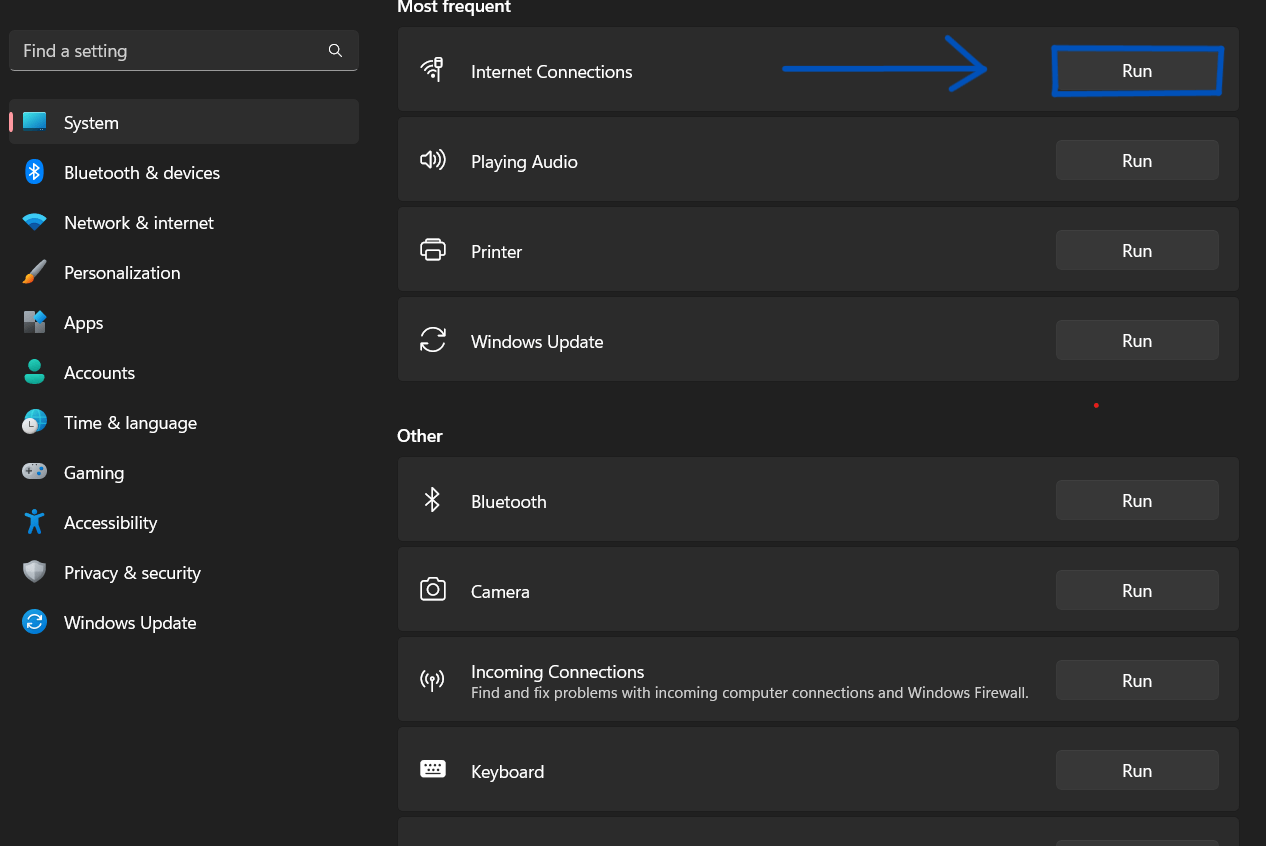
Task: Go to Network & internet settings
Action: 184,222
